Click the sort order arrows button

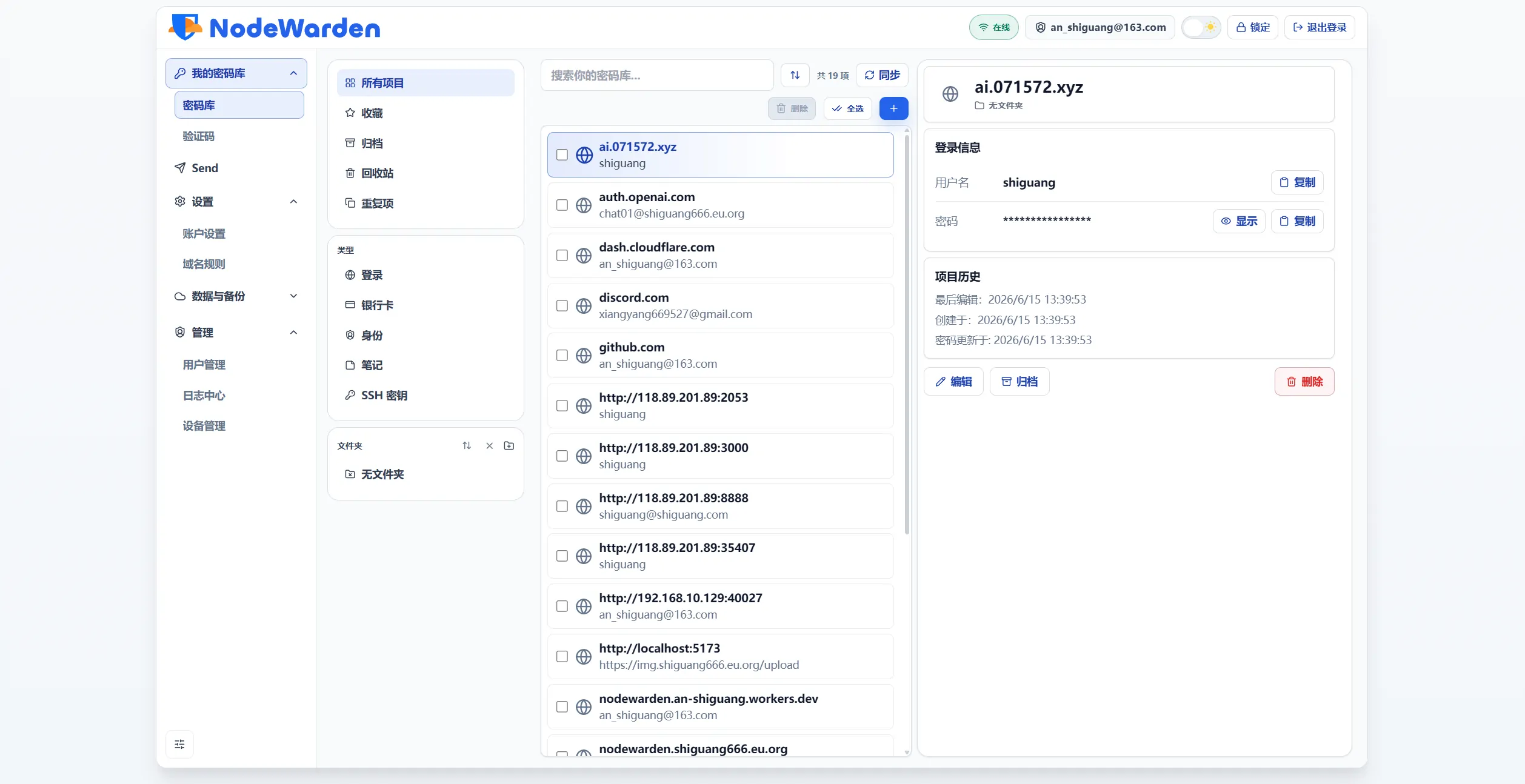click(795, 75)
